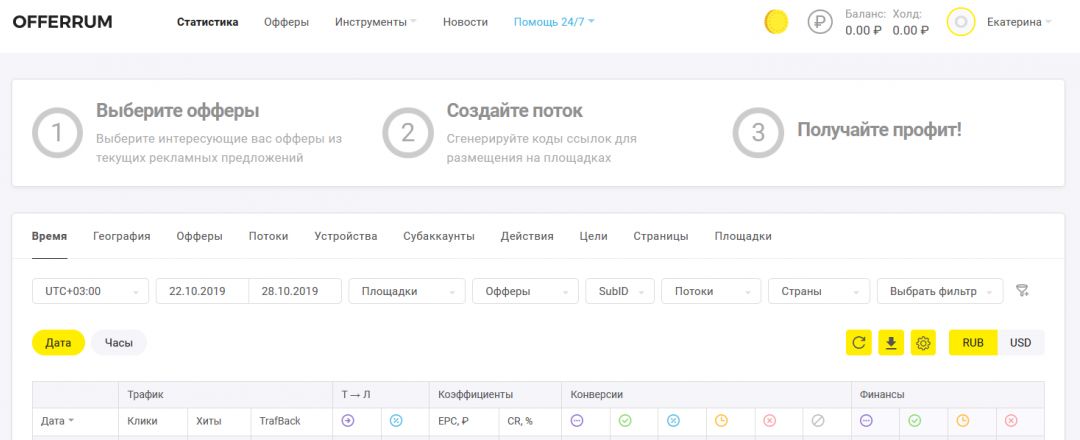1080x440 pixels.
Task: Open the Выбрать фильтр dropdown
Action: tap(940, 291)
